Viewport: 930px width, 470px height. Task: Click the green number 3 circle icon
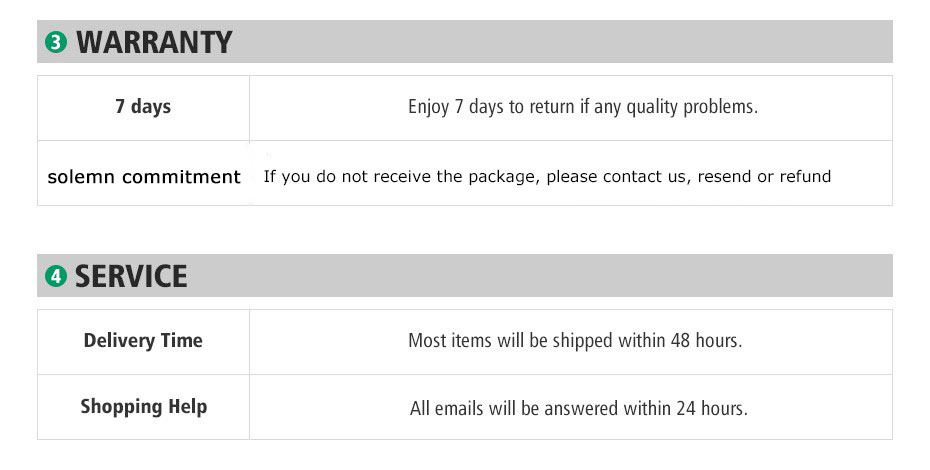coord(57,43)
